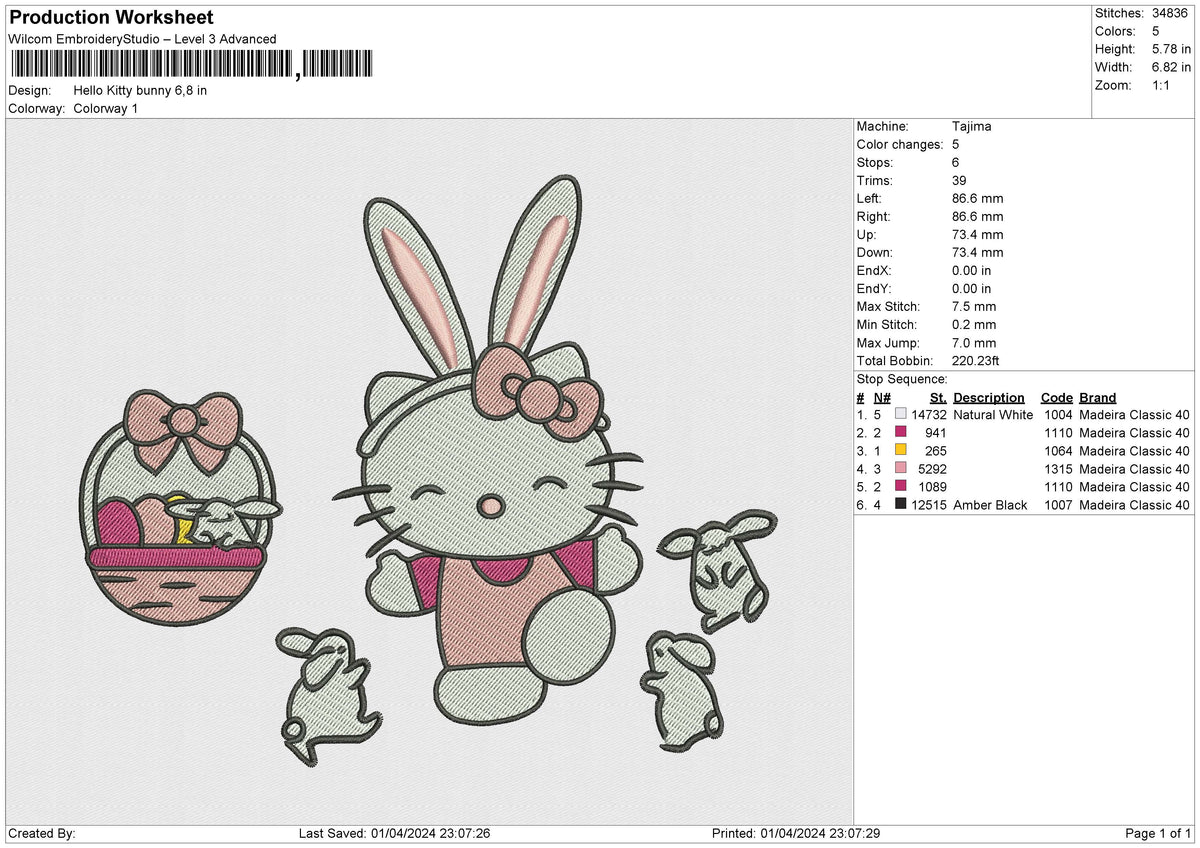
Task: Click the Created By label in the footer
Action: (42, 833)
